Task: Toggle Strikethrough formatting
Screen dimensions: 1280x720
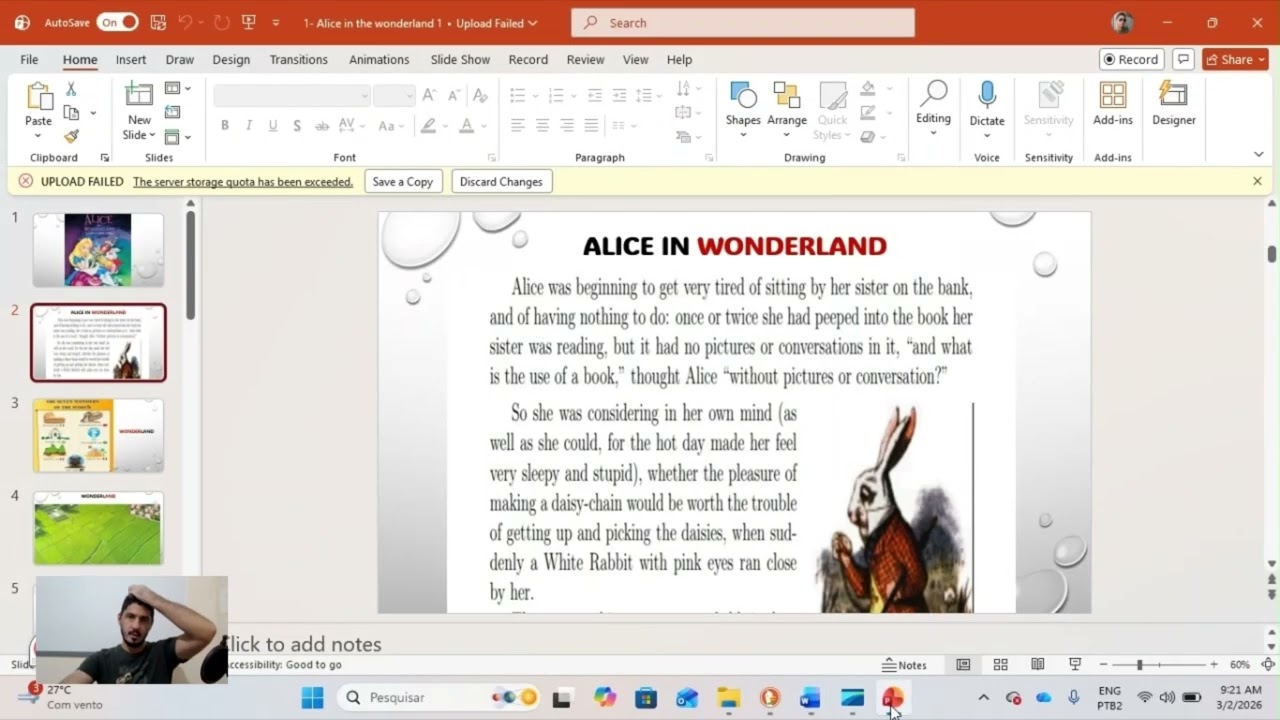Action: coord(321,126)
